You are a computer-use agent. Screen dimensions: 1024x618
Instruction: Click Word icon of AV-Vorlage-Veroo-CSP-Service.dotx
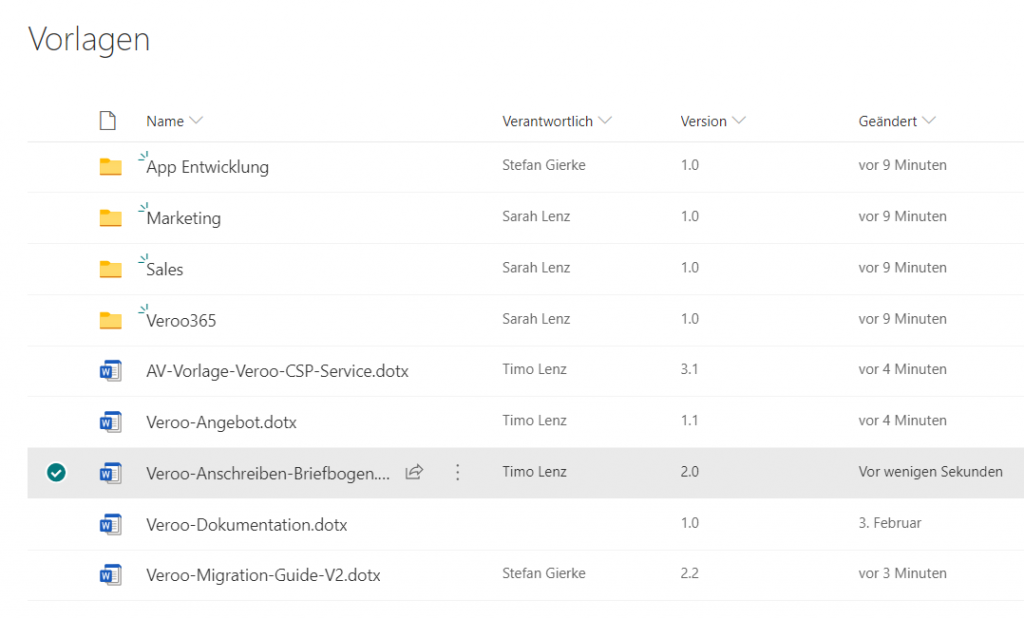click(x=110, y=371)
